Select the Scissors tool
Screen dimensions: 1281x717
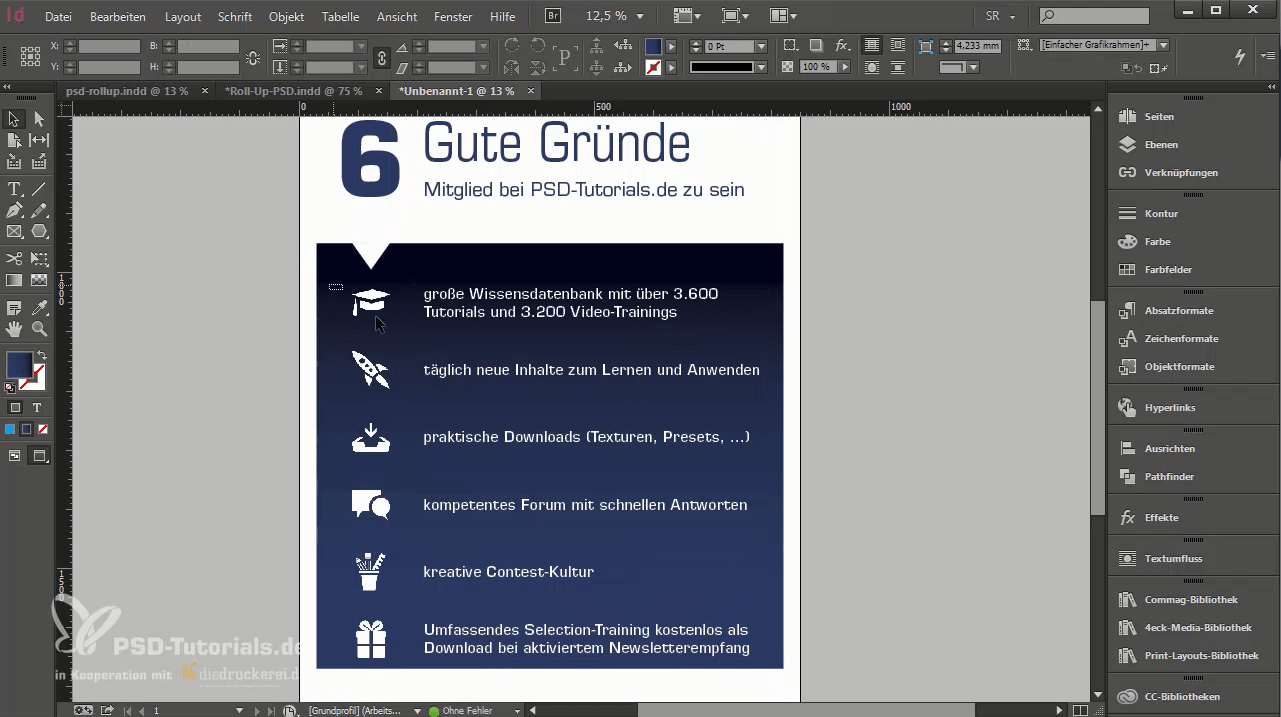(x=14, y=259)
